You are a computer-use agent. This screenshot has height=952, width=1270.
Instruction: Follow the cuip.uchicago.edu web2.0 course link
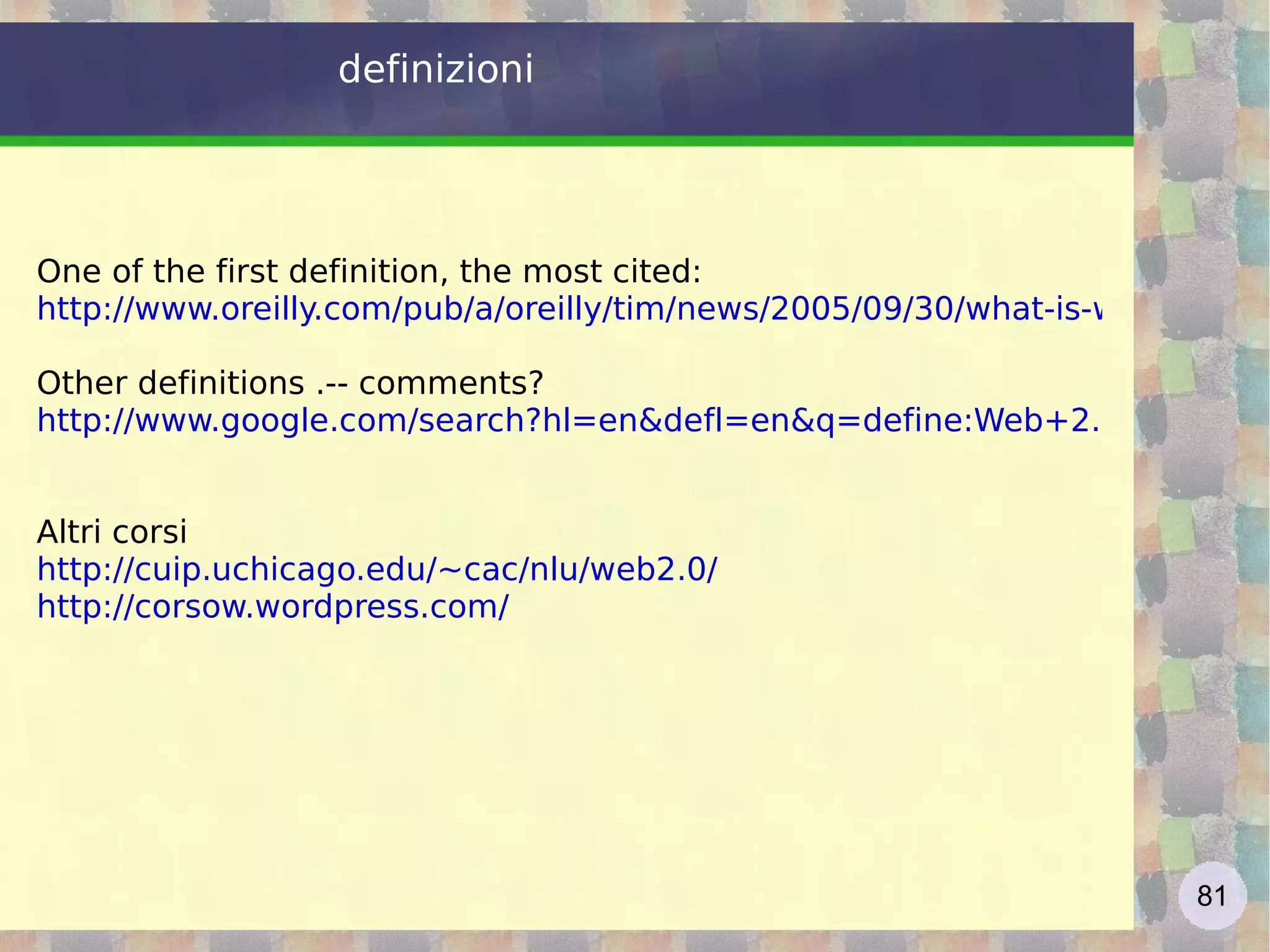point(376,569)
